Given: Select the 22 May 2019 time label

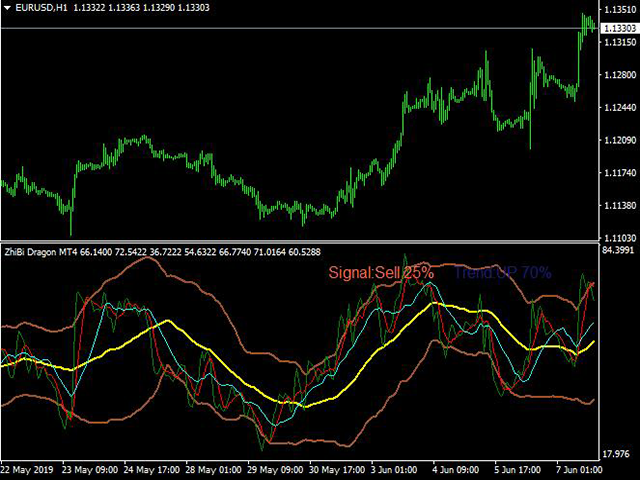Looking at the screenshot, I should (28, 470).
